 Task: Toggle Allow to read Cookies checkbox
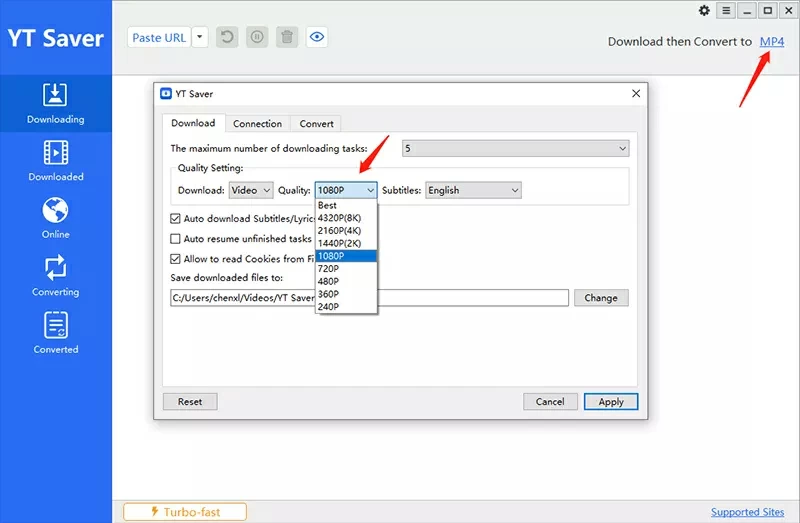176,259
